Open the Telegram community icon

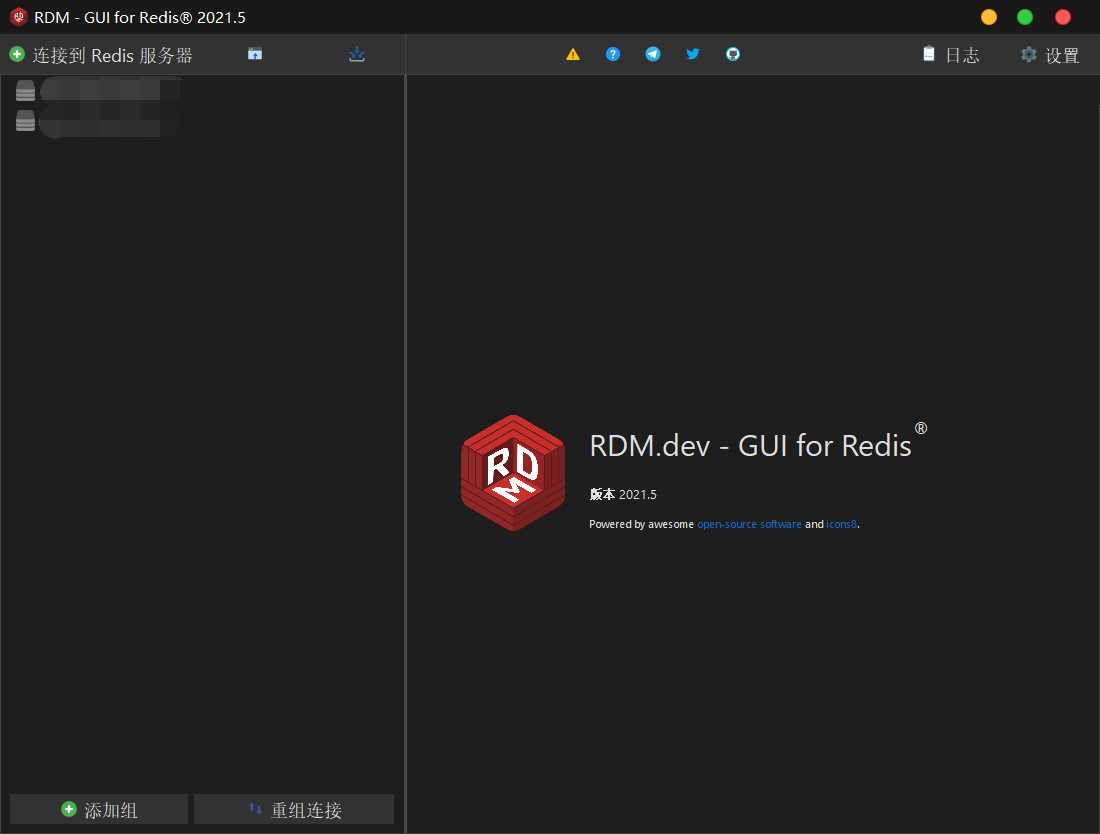[652, 54]
